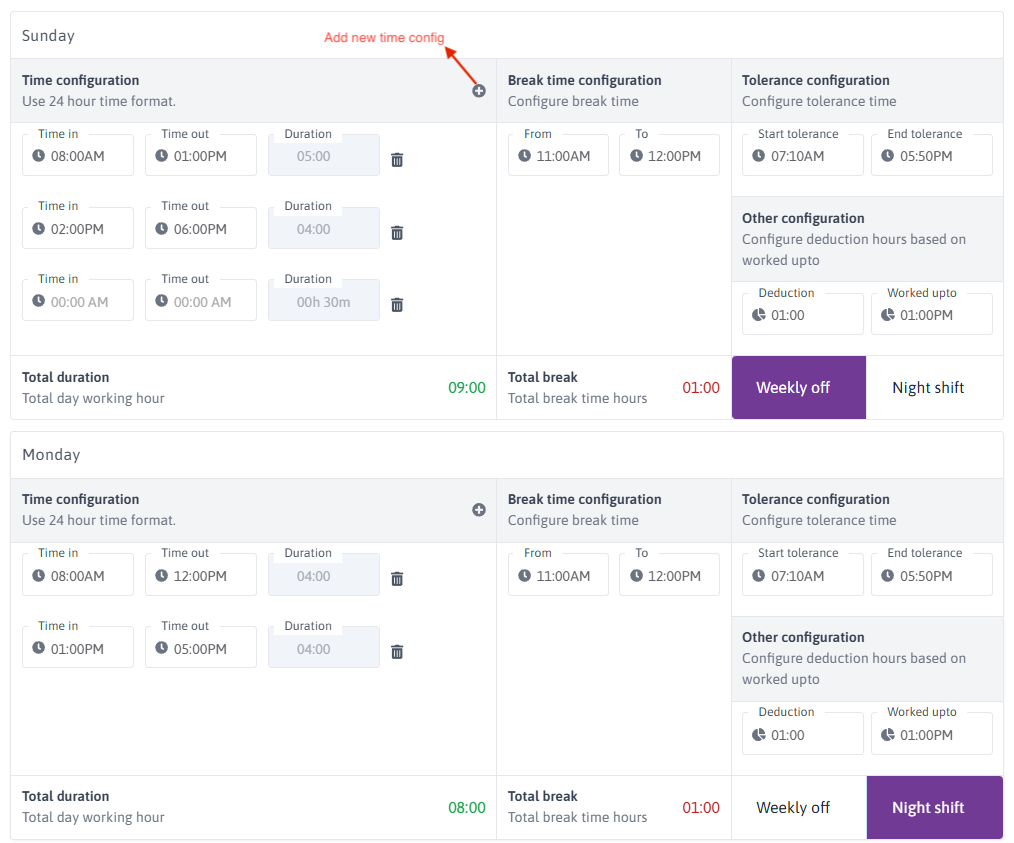Edit Sunday's Time out 06:00PM field
This screenshot has height=843, width=1014.
tap(200, 229)
